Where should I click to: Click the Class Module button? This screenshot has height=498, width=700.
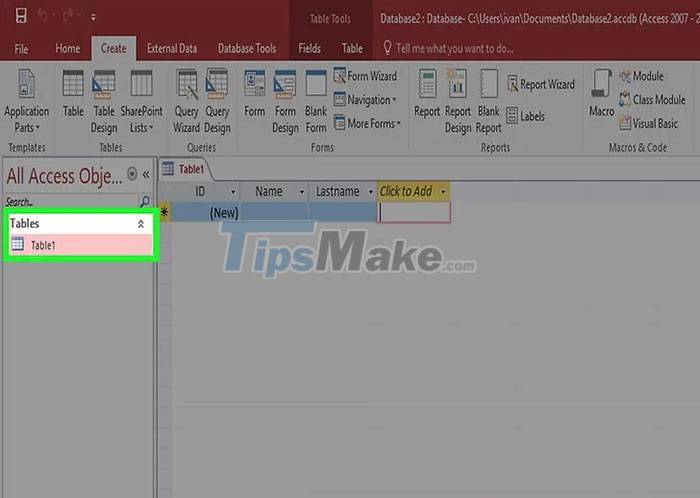point(652,100)
